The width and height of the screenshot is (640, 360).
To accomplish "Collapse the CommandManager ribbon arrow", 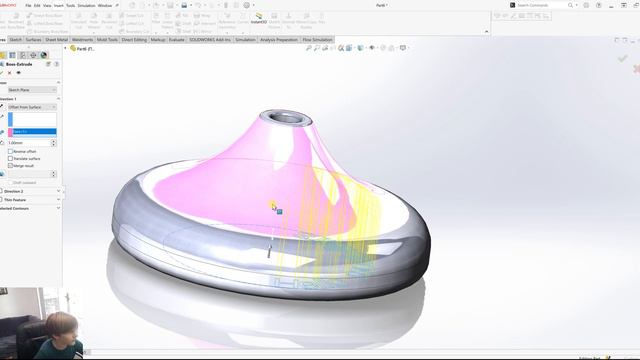I will coord(486,32).
